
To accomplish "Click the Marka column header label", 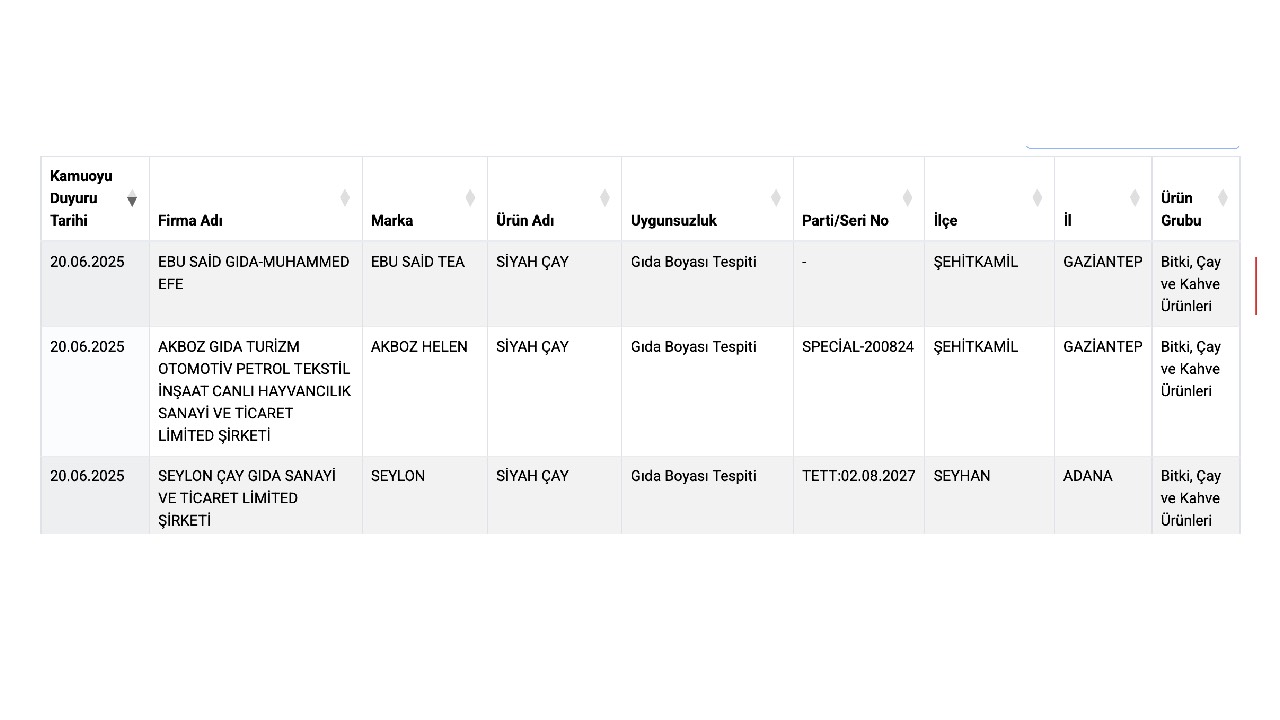I will pyautogui.click(x=392, y=221).
